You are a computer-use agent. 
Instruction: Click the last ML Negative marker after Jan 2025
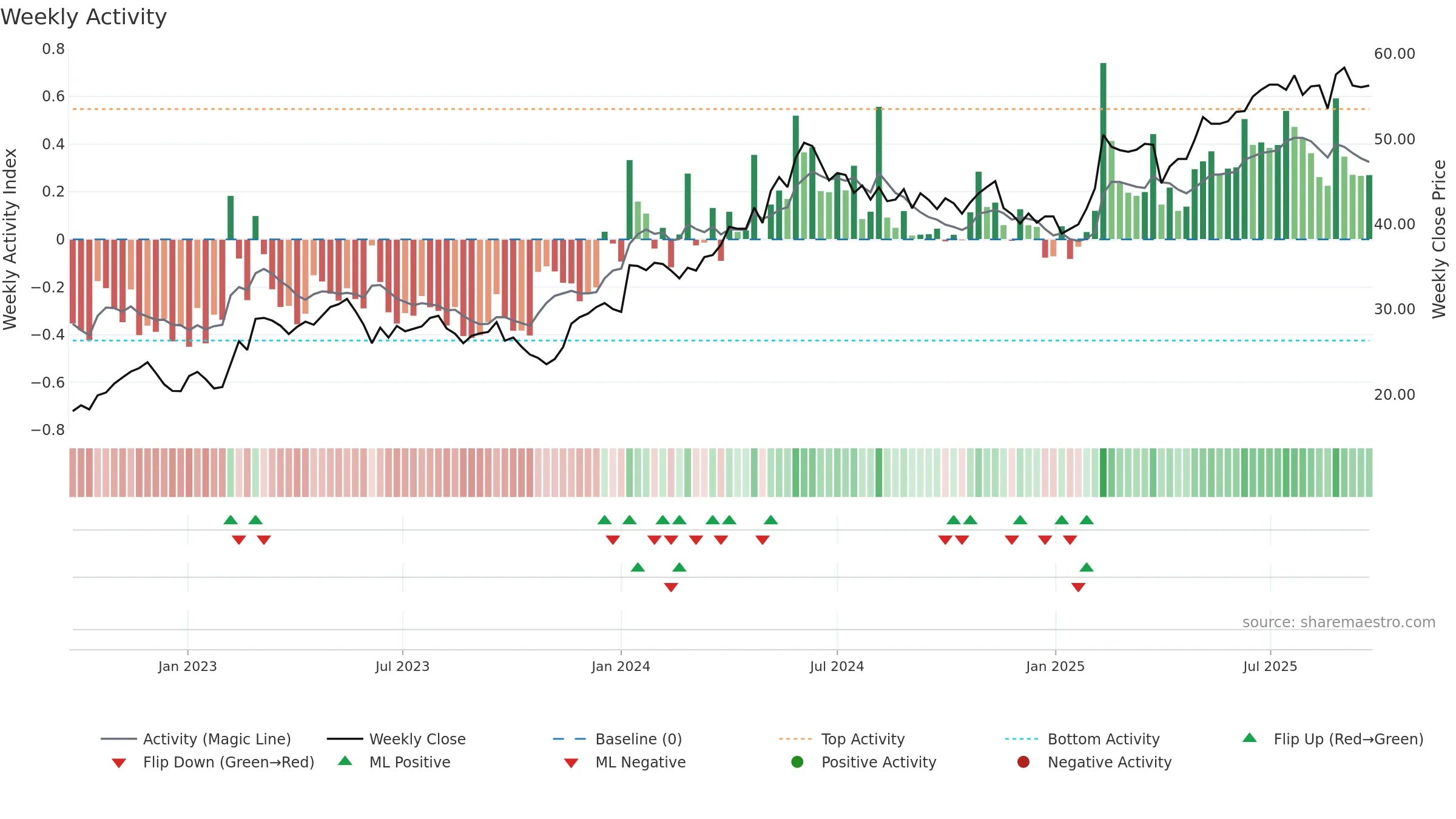pos(1078,587)
